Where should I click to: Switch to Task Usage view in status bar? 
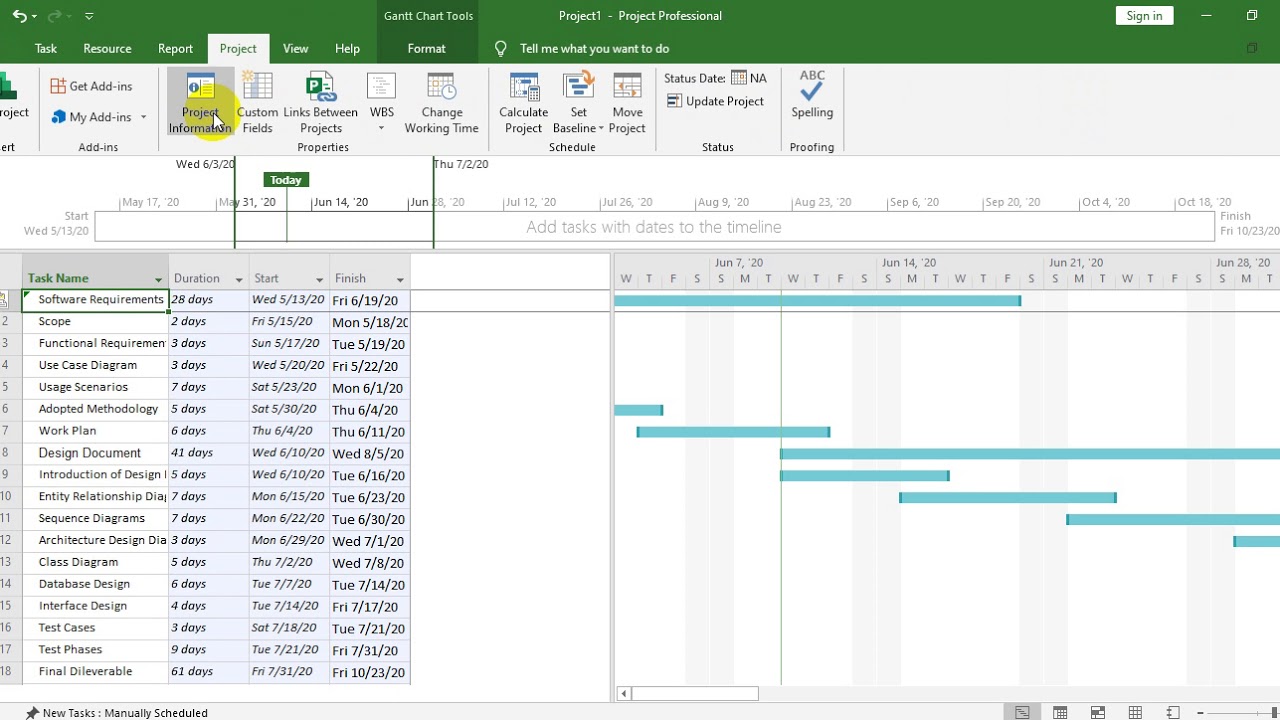[x=1060, y=713]
